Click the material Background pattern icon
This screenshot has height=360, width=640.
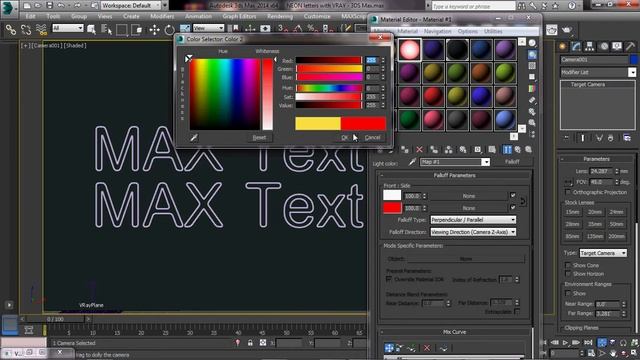[532, 66]
